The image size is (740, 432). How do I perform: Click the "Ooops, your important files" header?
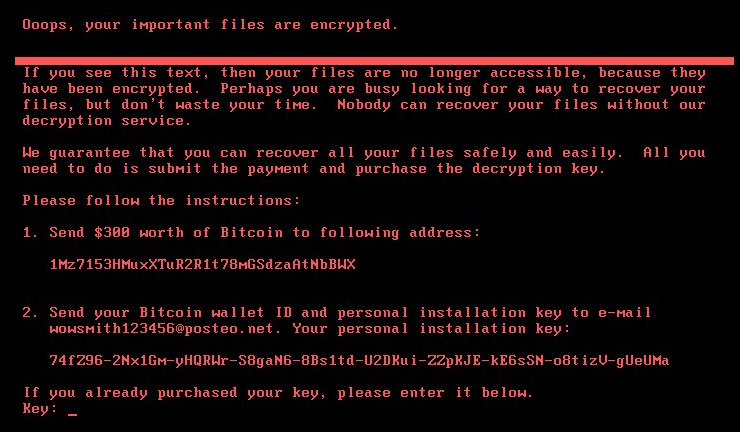210,24
